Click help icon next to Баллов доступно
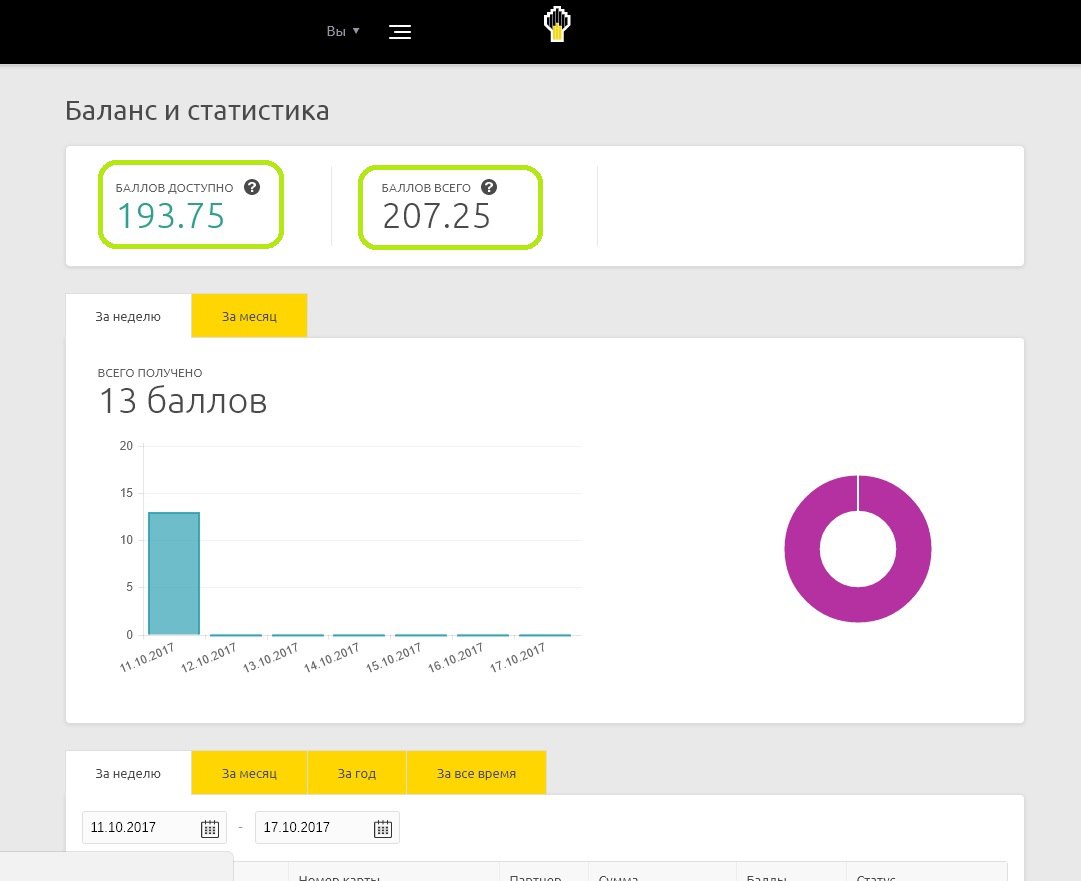Viewport: 1081px width, 881px height. click(252, 187)
